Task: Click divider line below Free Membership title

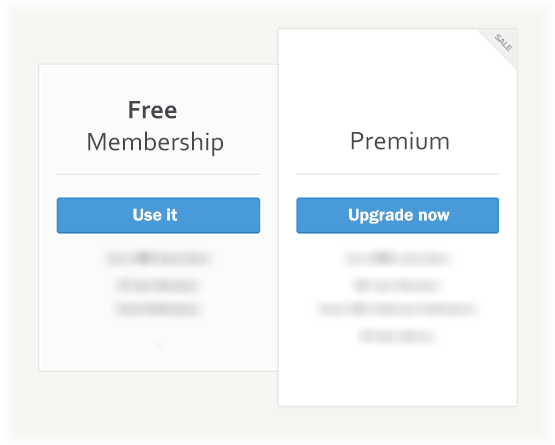Action: [x=158, y=174]
